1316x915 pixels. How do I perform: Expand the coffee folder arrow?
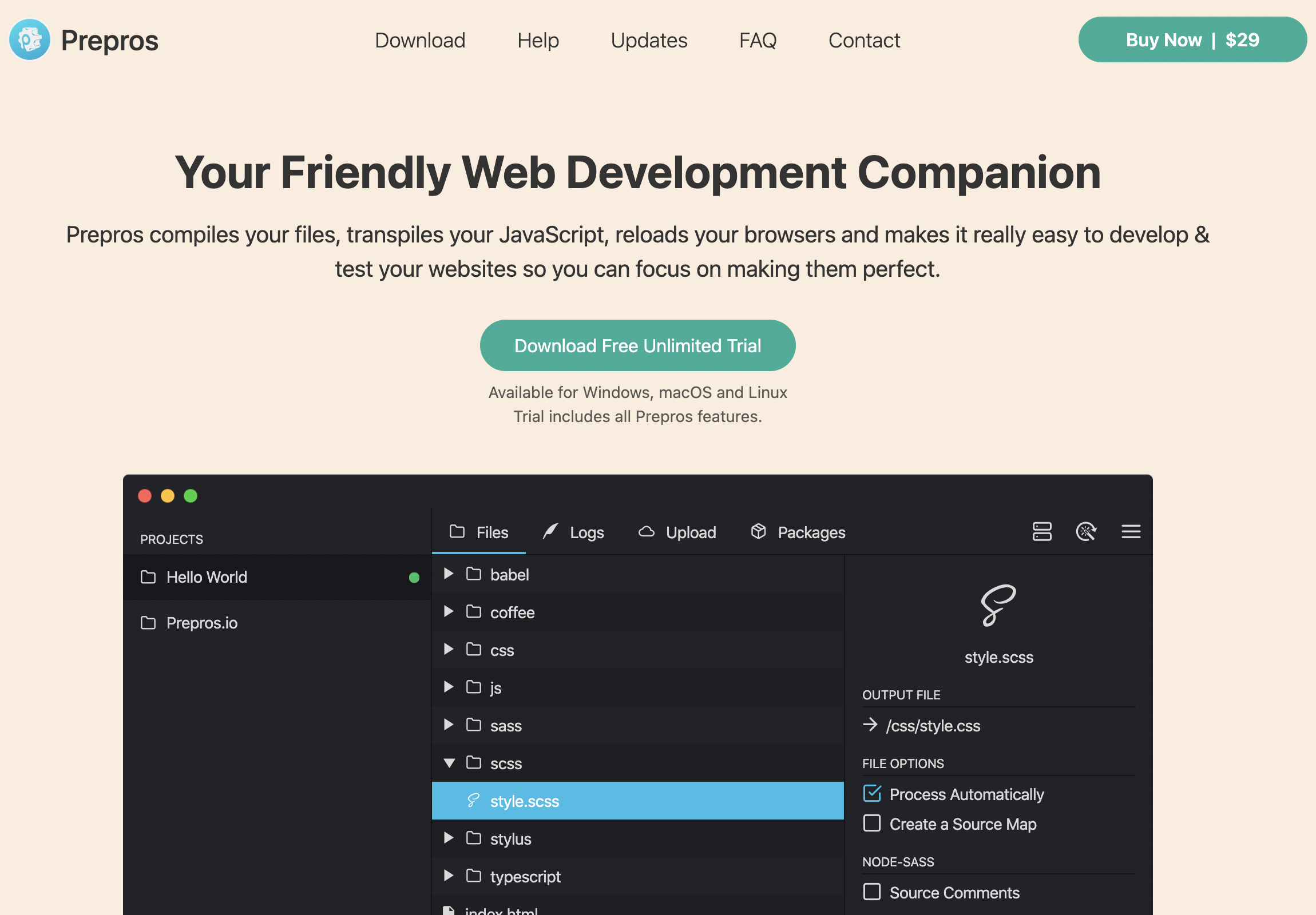pos(449,611)
